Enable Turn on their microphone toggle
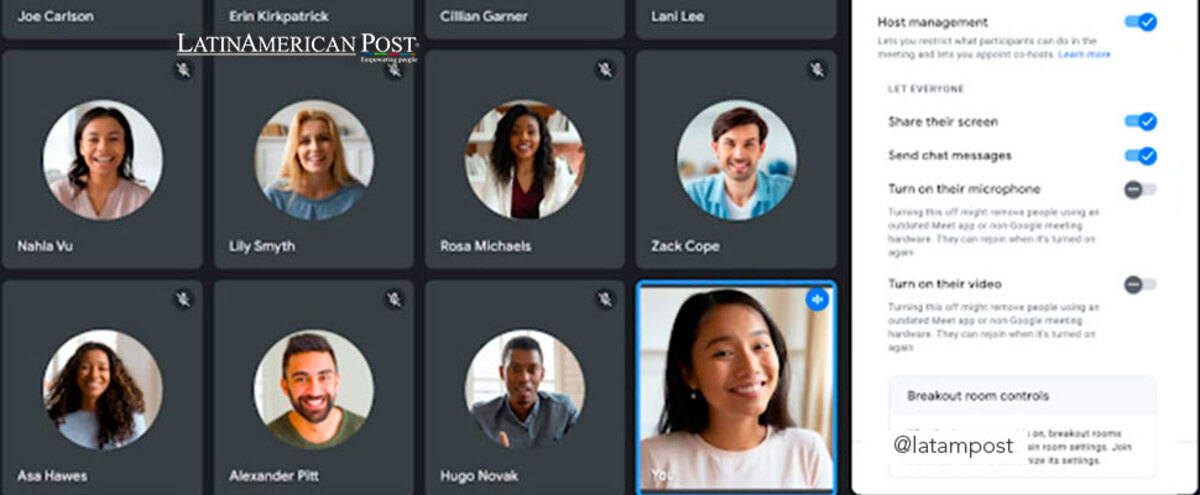Viewport: 1200px width, 495px height. [1140, 189]
